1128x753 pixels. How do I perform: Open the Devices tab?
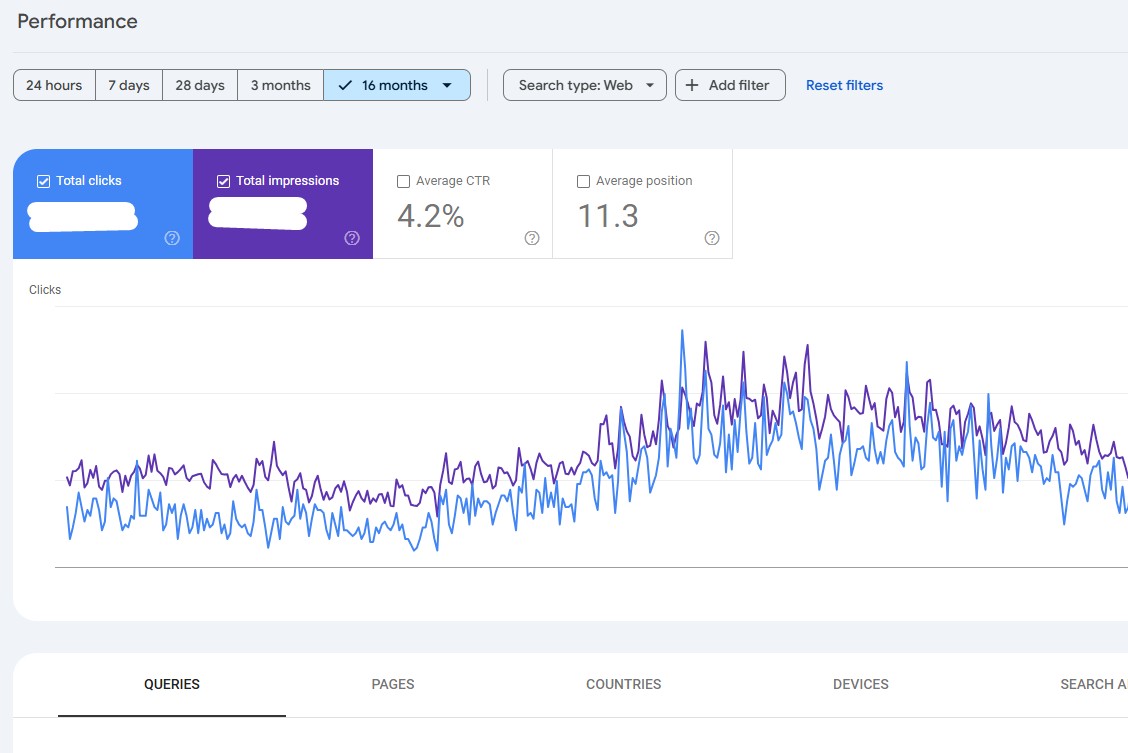click(x=860, y=684)
